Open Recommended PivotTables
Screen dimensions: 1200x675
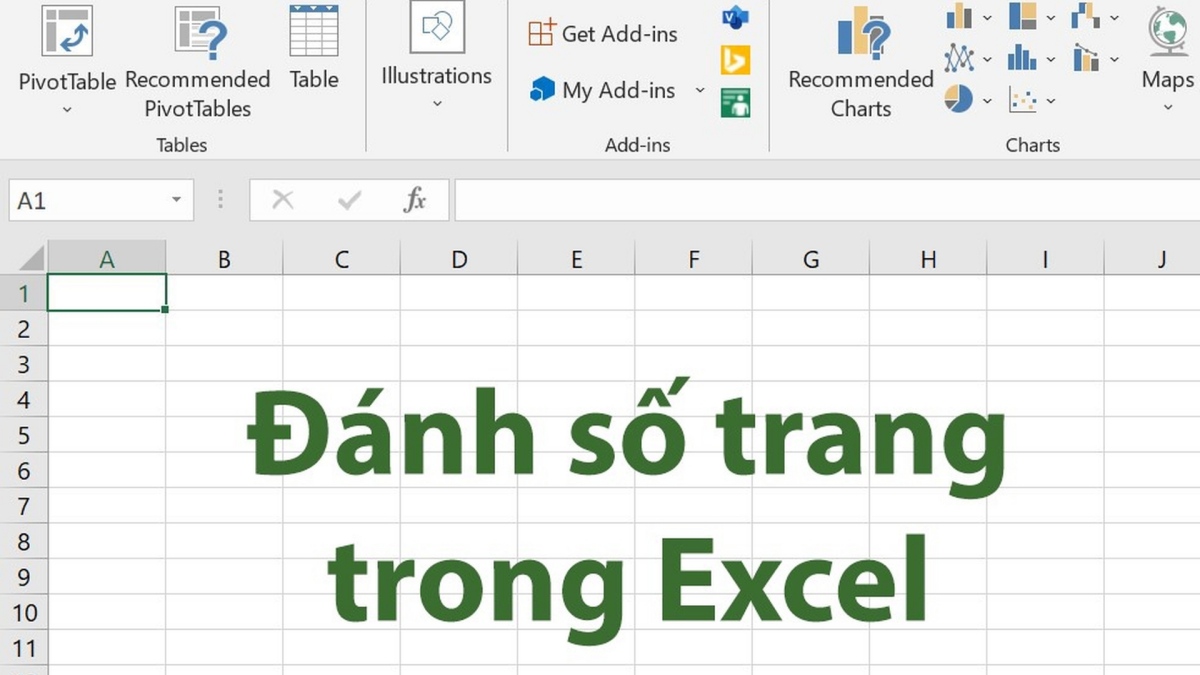tap(198, 60)
